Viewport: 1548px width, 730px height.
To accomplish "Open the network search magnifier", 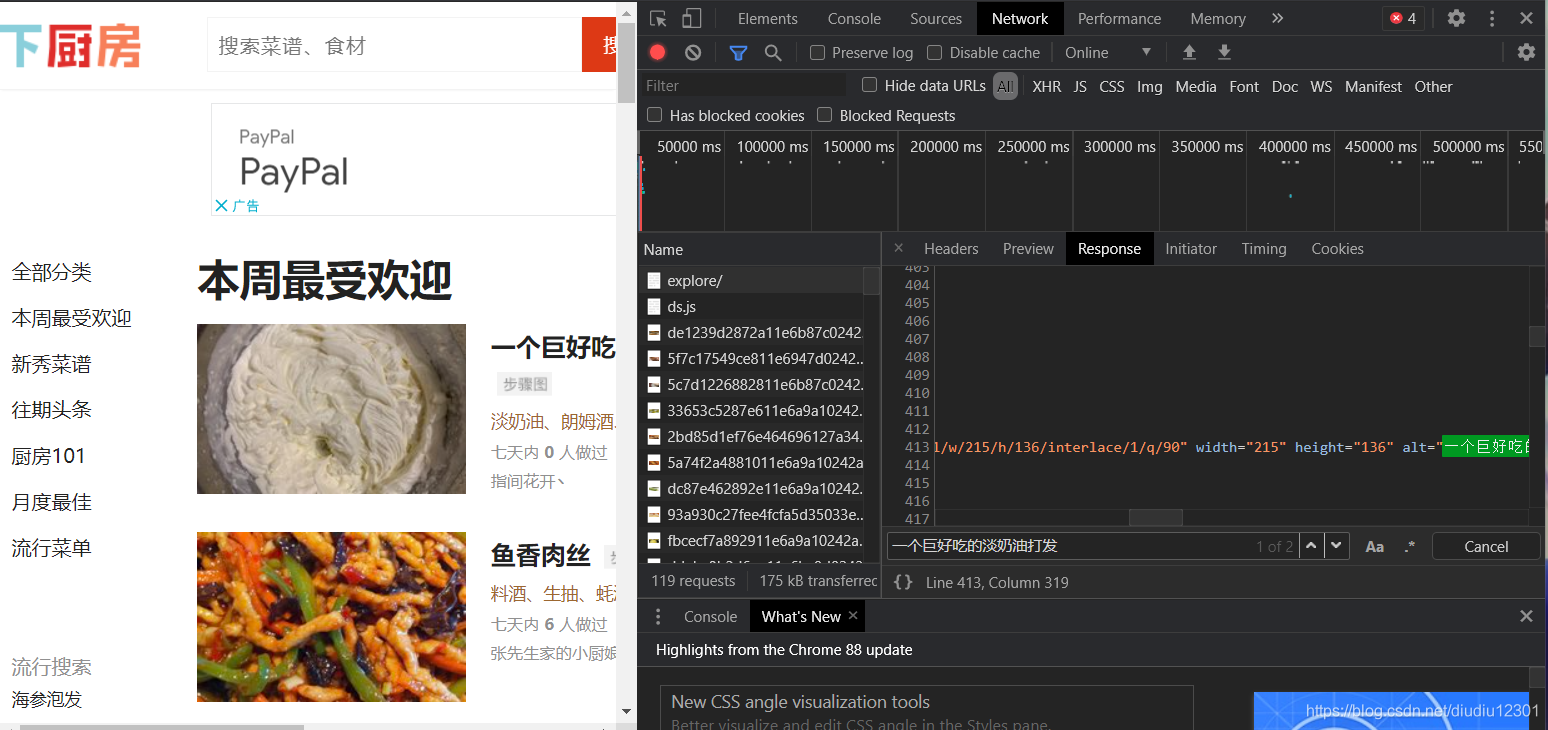I will click(773, 52).
